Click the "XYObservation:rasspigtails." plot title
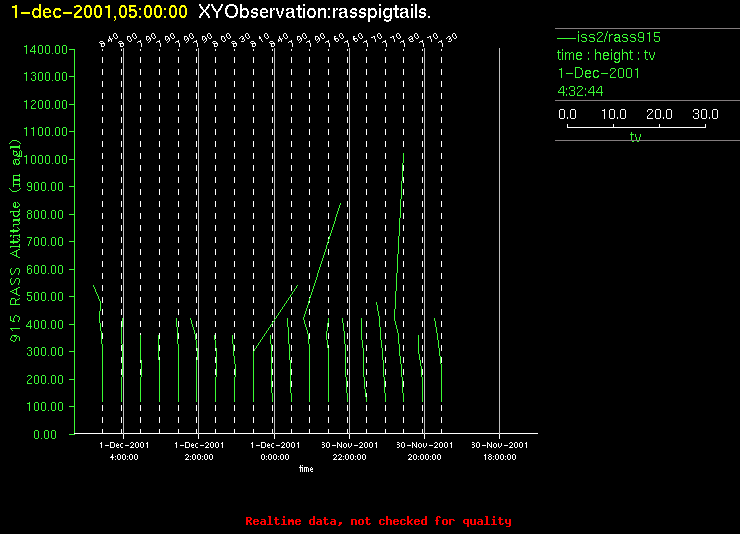The height and width of the screenshot is (534, 740). pyautogui.click(x=314, y=12)
